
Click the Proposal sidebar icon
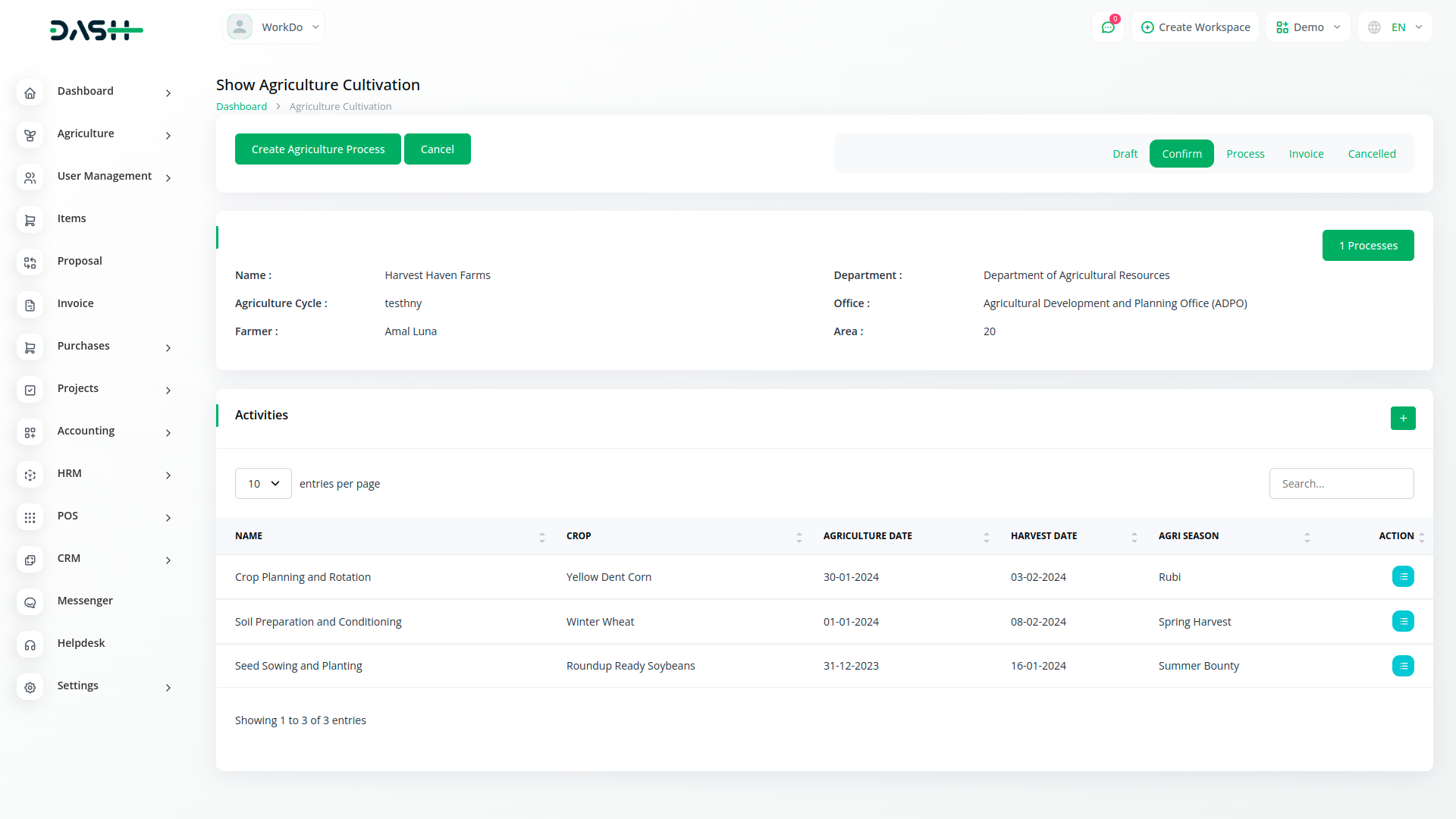pos(30,263)
